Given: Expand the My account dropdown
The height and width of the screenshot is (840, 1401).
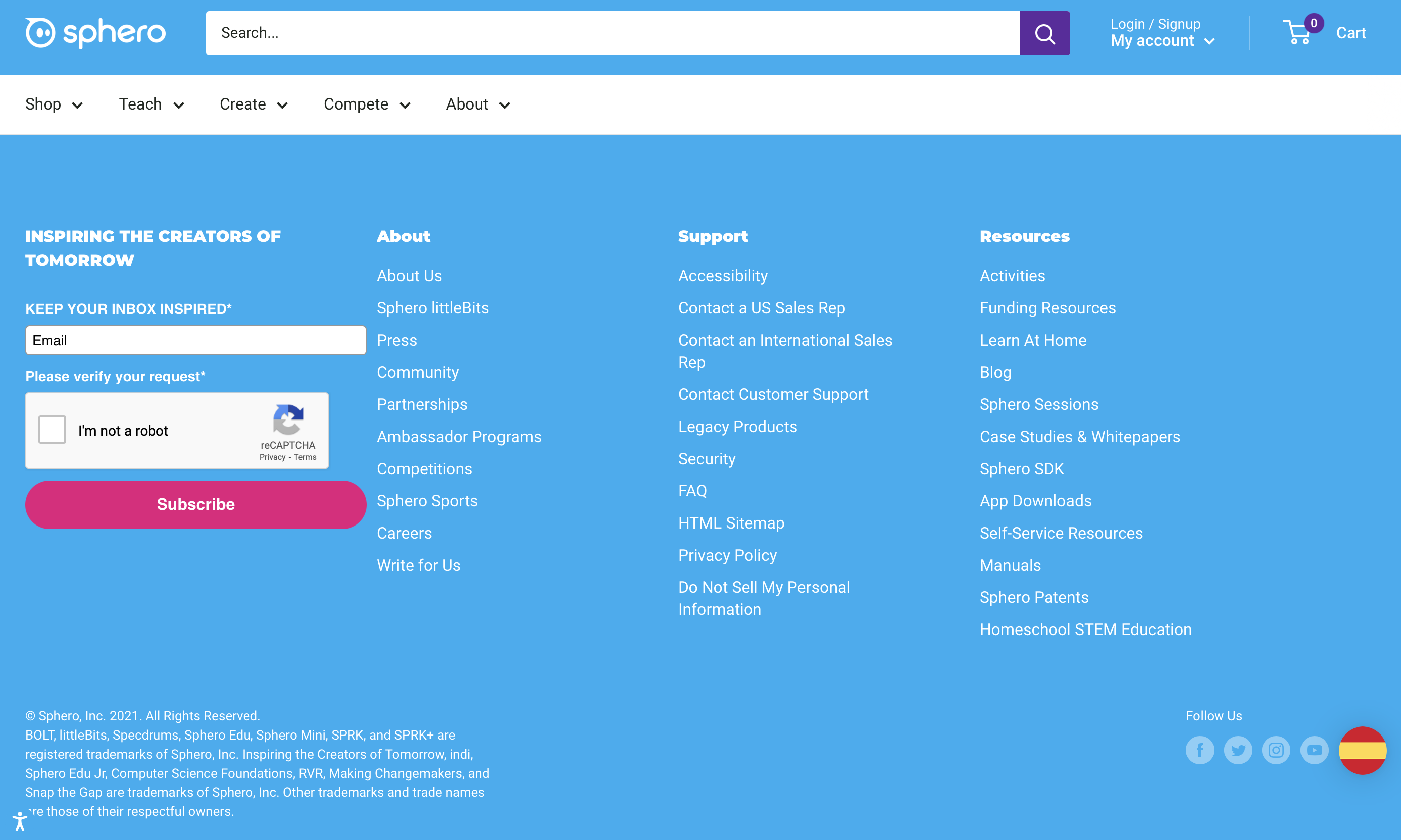Looking at the screenshot, I should point(1162,41).
